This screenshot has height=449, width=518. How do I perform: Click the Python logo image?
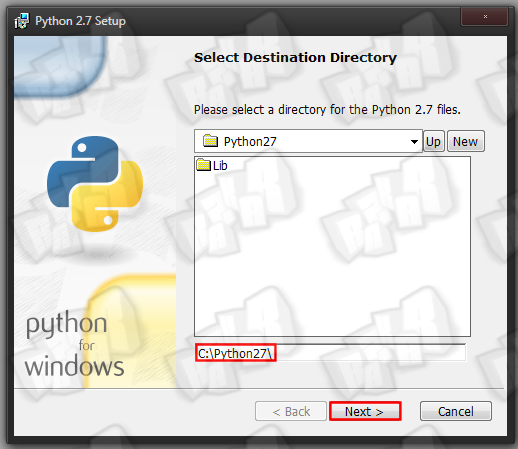tap(95, 184)
